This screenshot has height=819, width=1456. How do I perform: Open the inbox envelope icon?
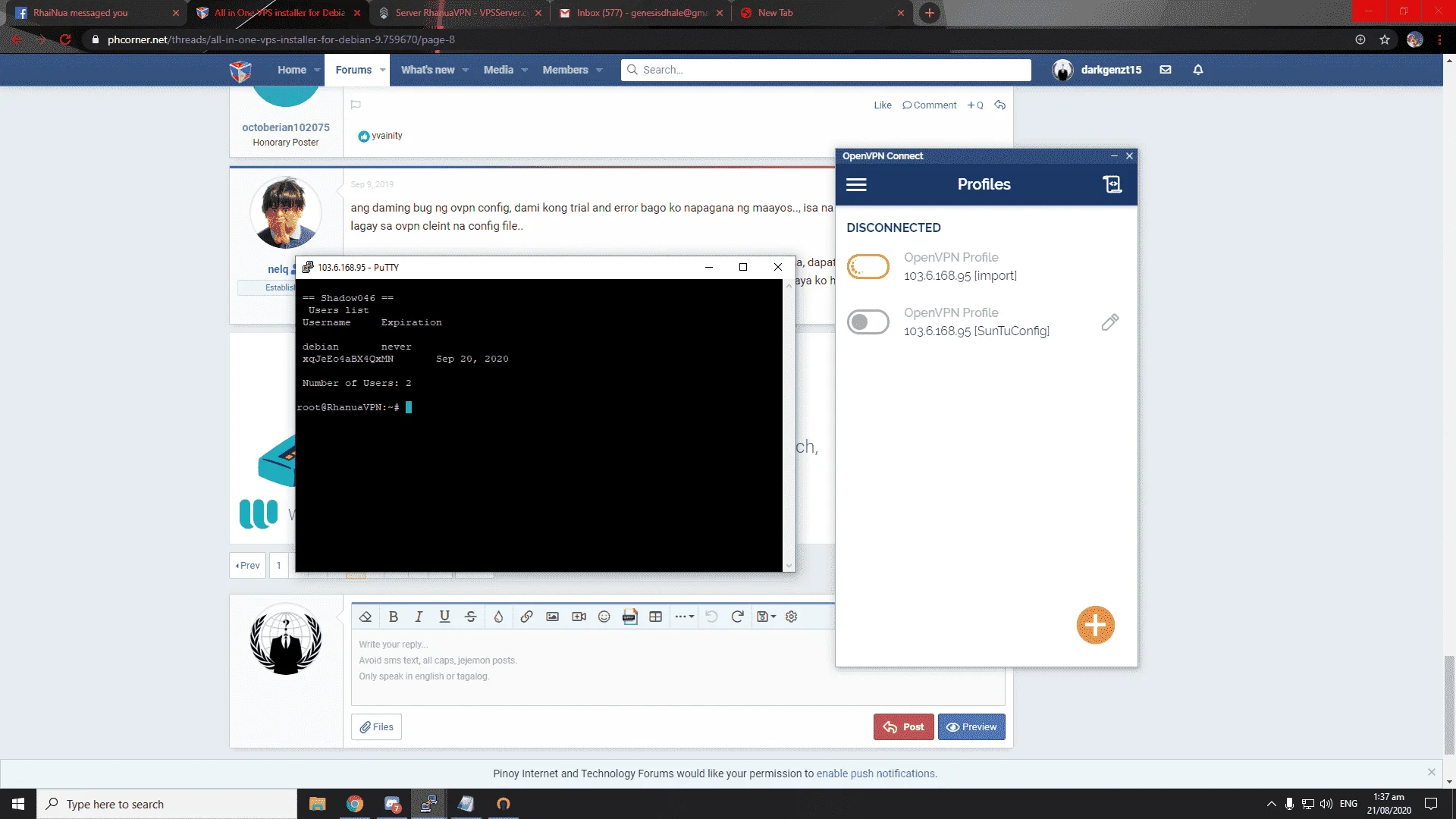(x=1166, y=70)
